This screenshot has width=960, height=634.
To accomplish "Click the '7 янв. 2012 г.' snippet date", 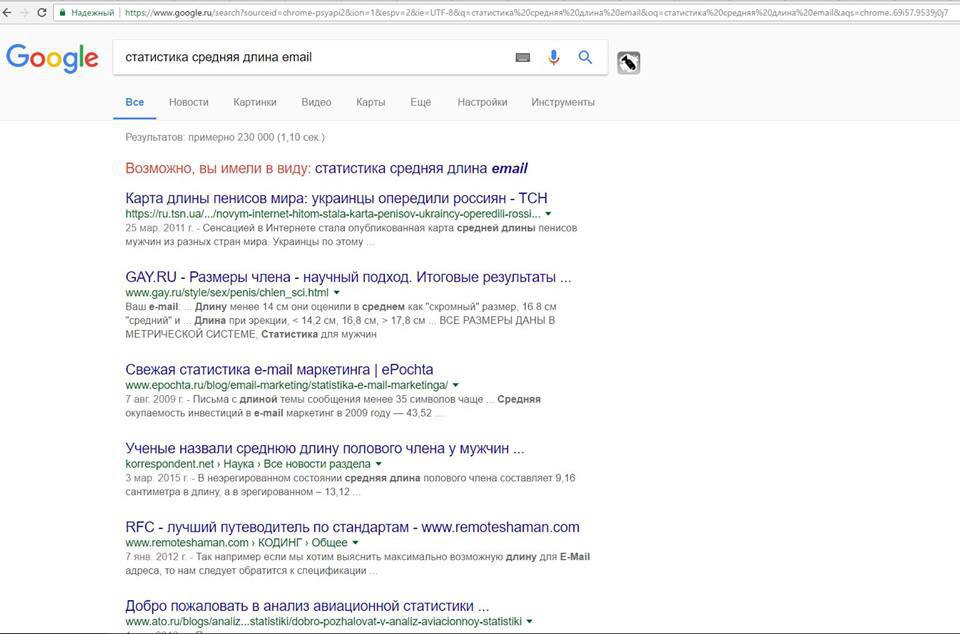I will click(x=156, y=557).
